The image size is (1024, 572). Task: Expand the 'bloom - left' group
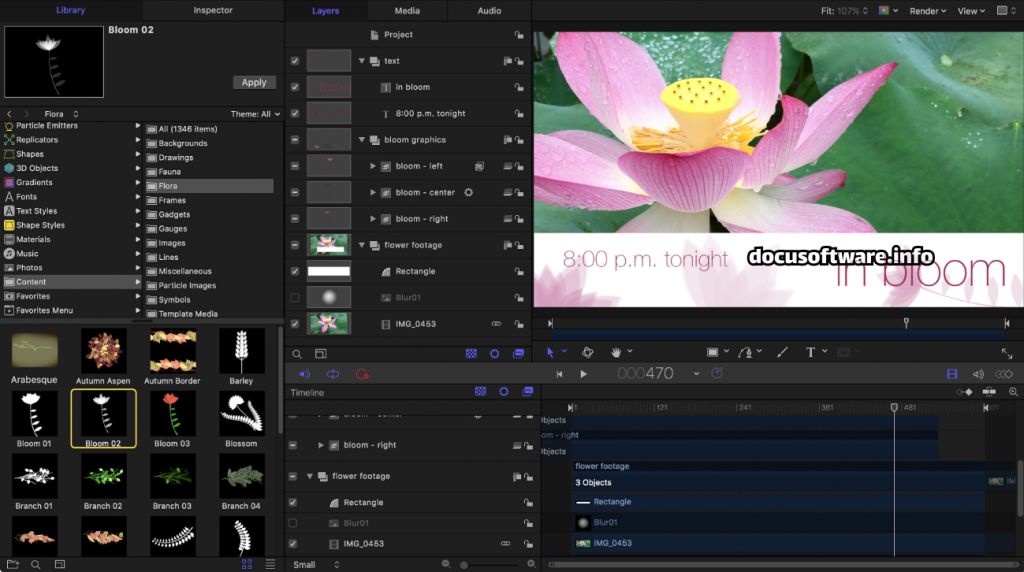tap(373, 166)
